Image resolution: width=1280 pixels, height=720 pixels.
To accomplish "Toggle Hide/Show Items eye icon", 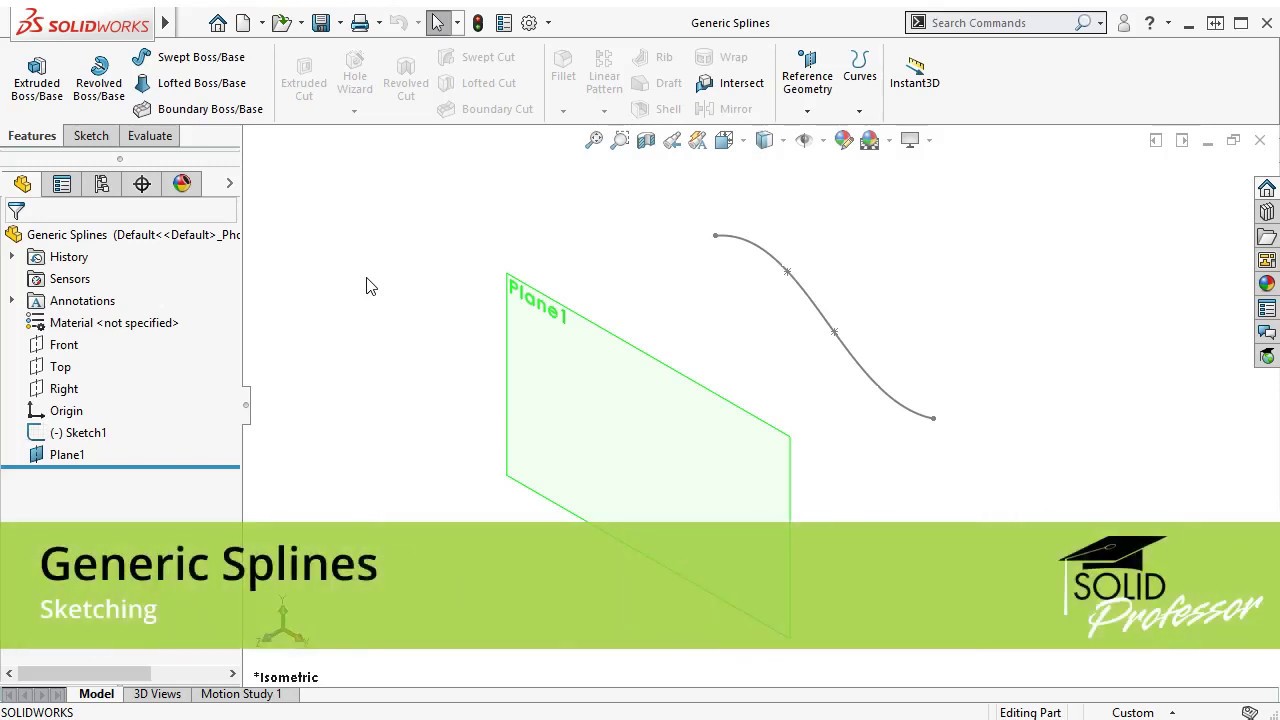I will tap(803, 140).
